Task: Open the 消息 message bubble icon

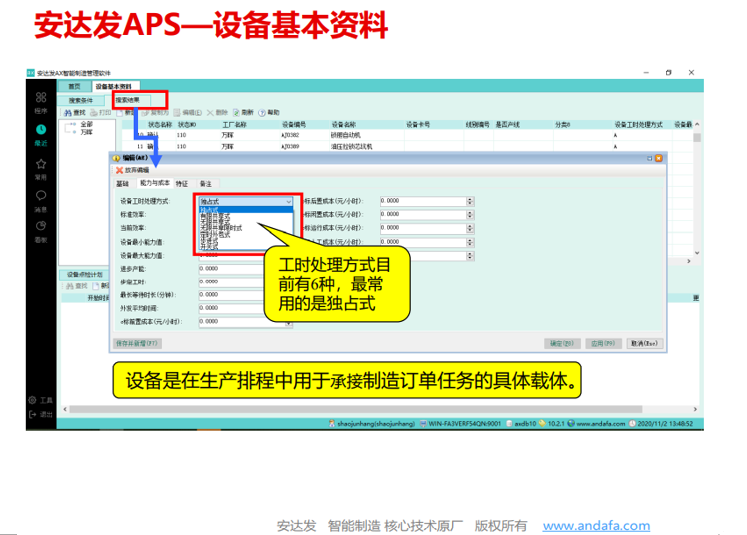Action: 41,195
